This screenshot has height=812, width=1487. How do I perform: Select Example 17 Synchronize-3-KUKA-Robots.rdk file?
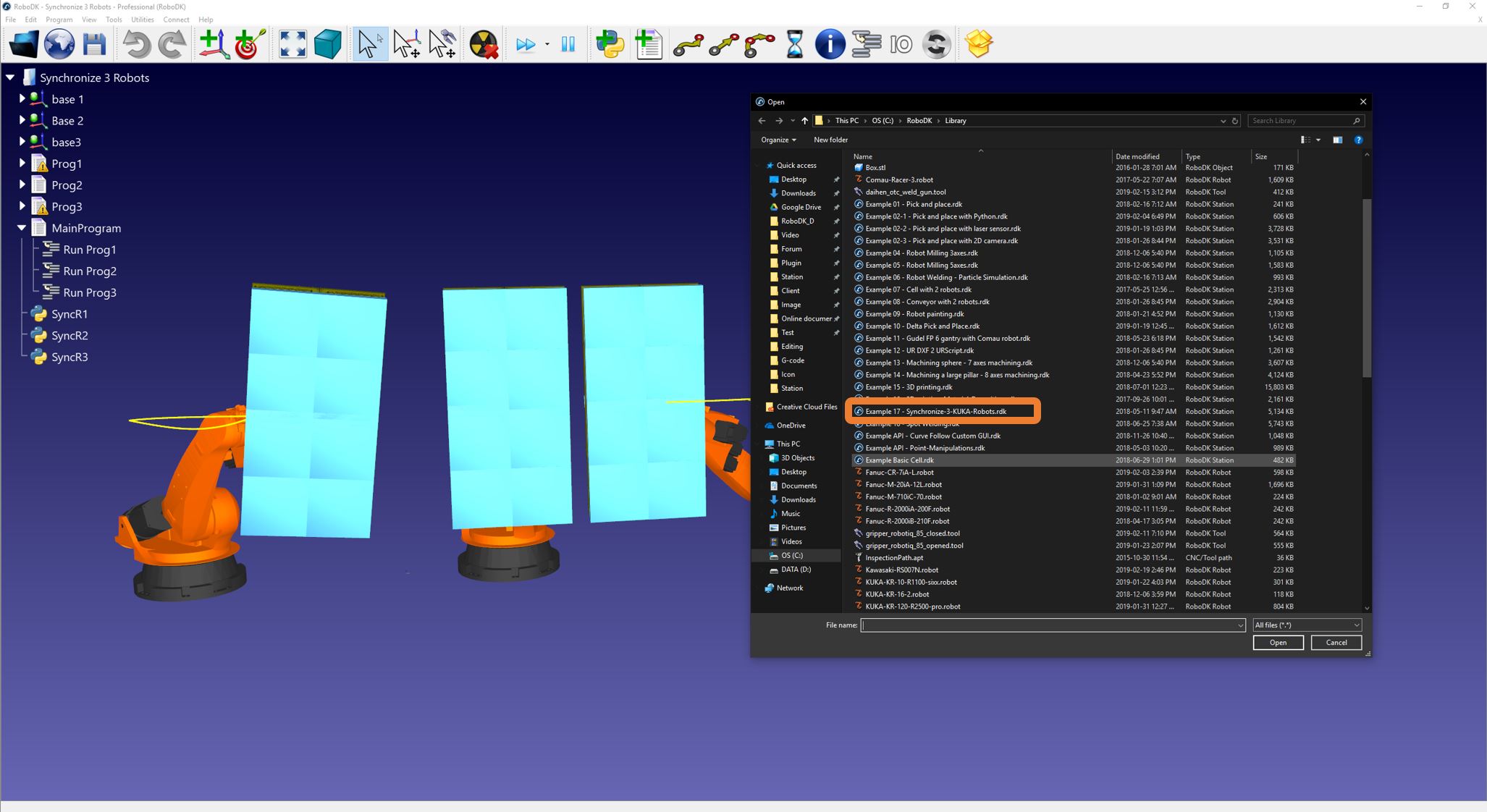(935, 412)
